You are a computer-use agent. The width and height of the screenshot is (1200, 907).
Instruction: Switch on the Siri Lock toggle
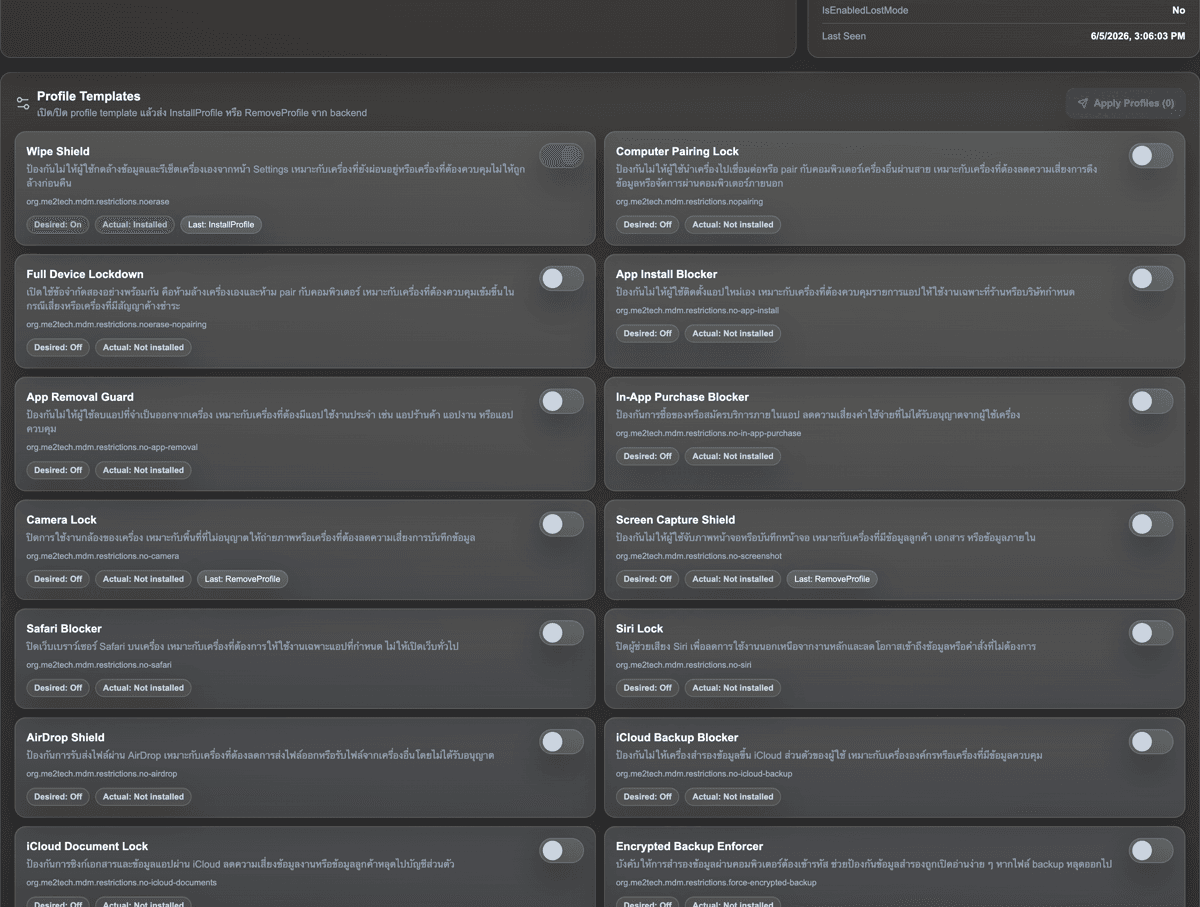coord(1151,633)
